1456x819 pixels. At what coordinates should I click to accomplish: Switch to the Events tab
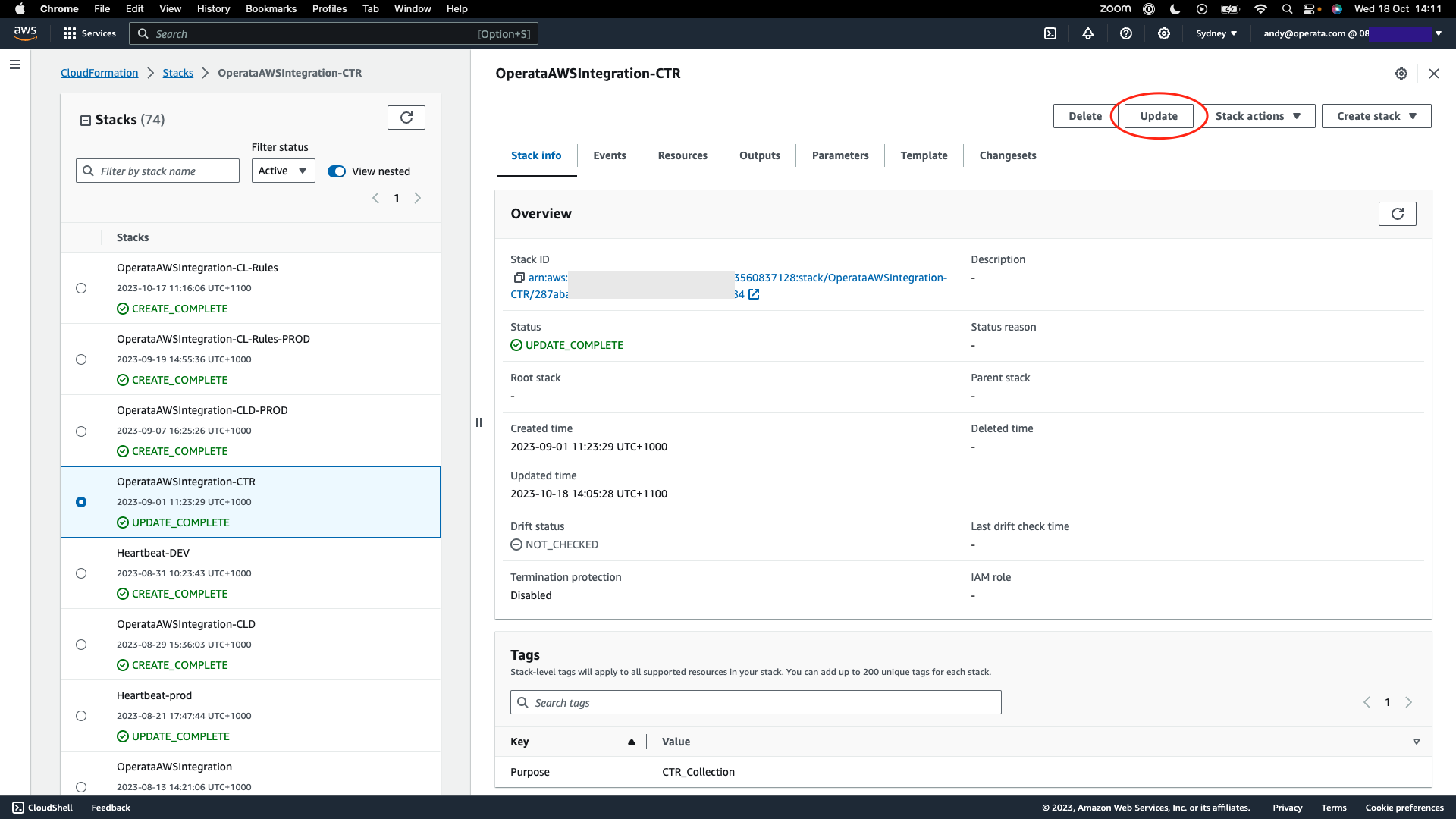pos(609,155)
